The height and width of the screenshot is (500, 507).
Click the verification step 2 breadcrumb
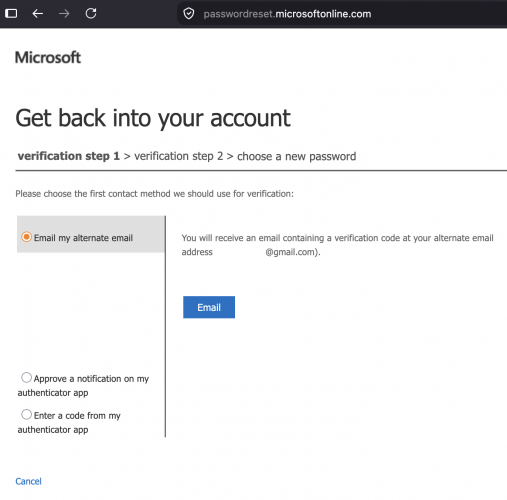(179, 156)
